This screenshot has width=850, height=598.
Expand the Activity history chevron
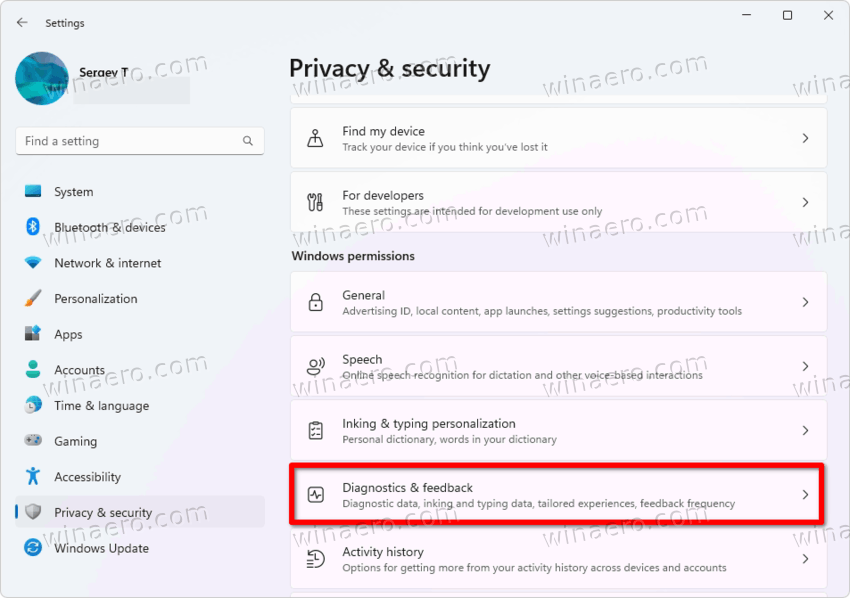[806, 559]
